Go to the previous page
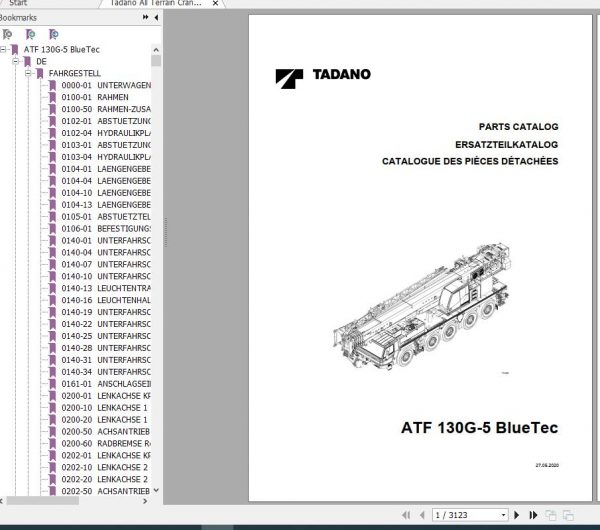This screenshot has height=530, width=600. pos(422,515)
